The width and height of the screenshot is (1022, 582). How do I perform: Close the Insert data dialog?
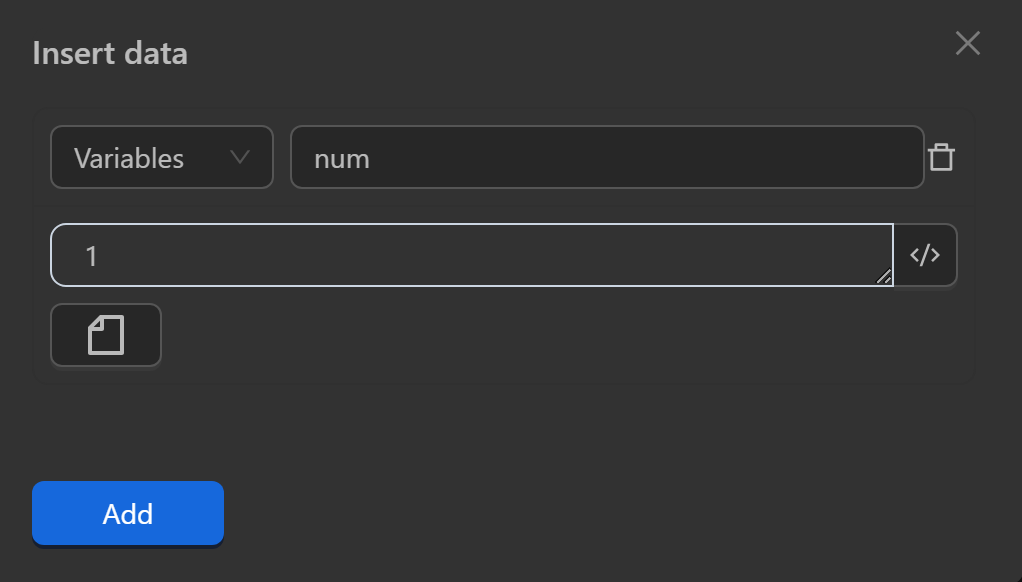(967, 43)
